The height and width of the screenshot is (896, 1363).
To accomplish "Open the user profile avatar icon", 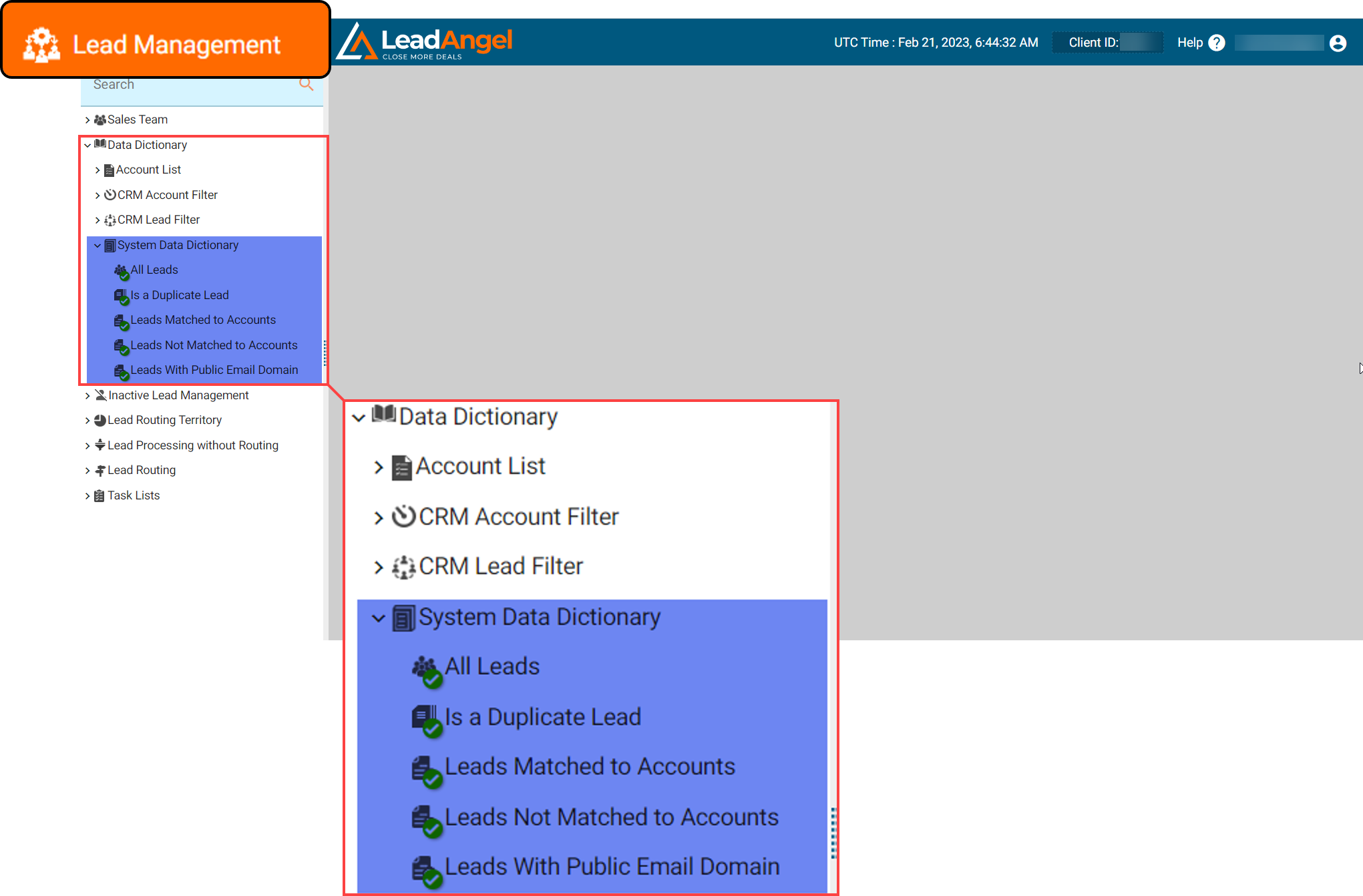I will (1338, 43).
